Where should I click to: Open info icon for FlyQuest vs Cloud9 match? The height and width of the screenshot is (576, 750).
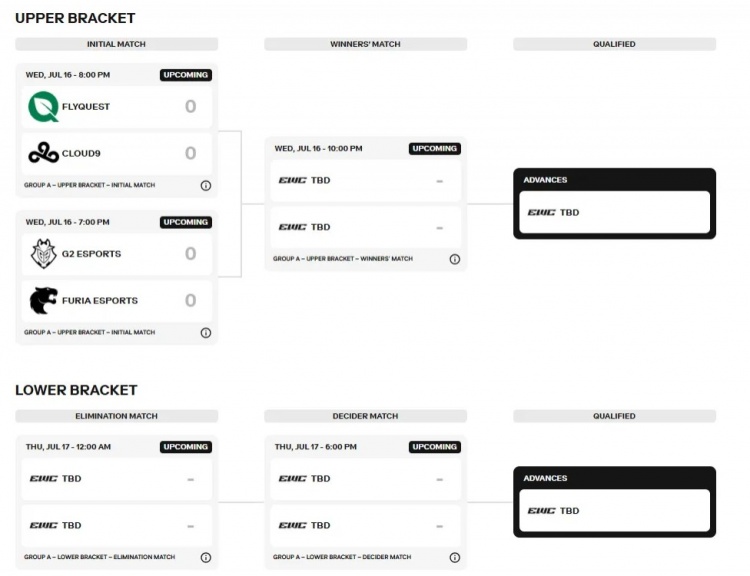(x=206, y=185)
